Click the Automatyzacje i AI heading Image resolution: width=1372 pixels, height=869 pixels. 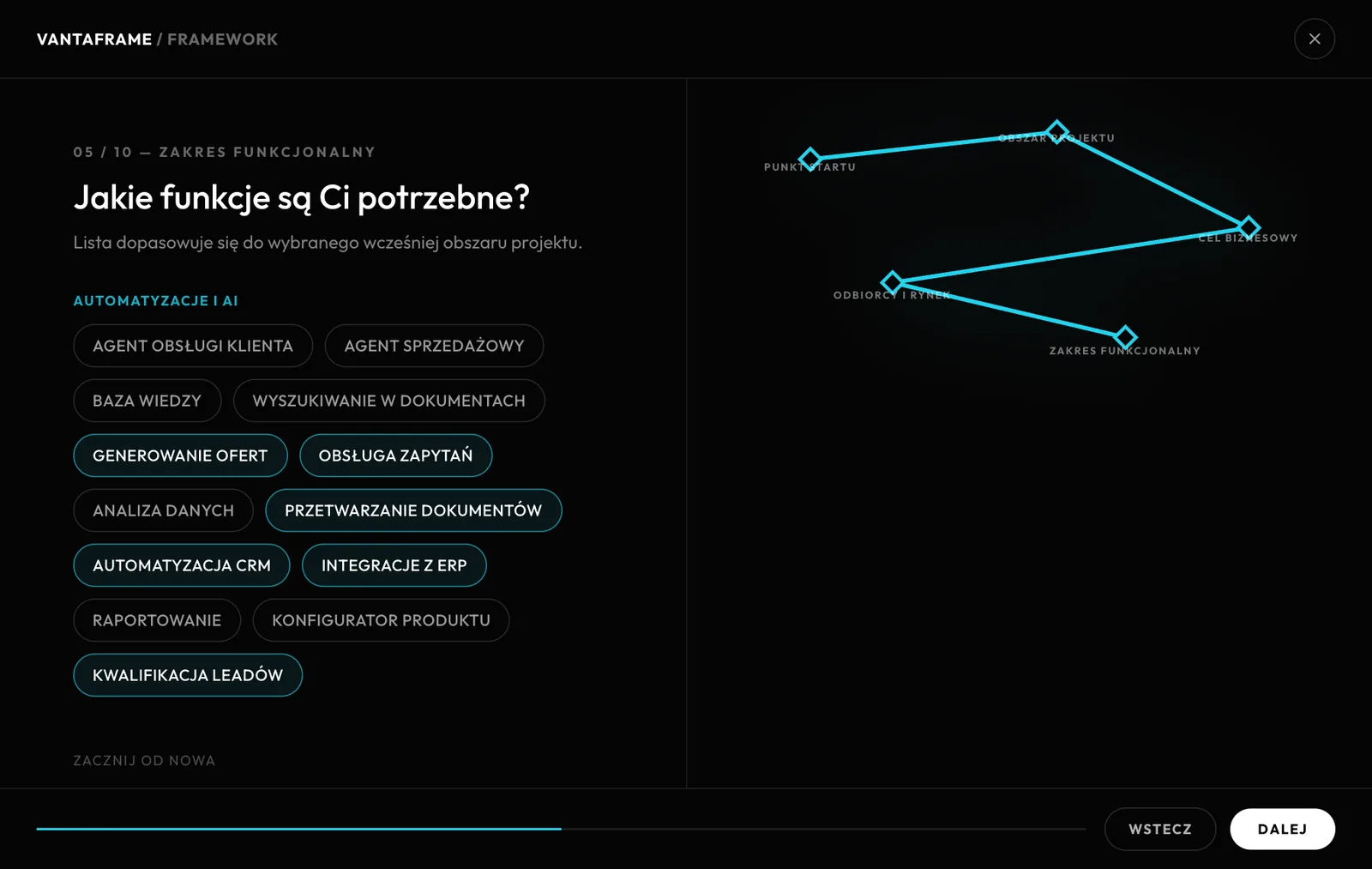(x=155, y=301)
